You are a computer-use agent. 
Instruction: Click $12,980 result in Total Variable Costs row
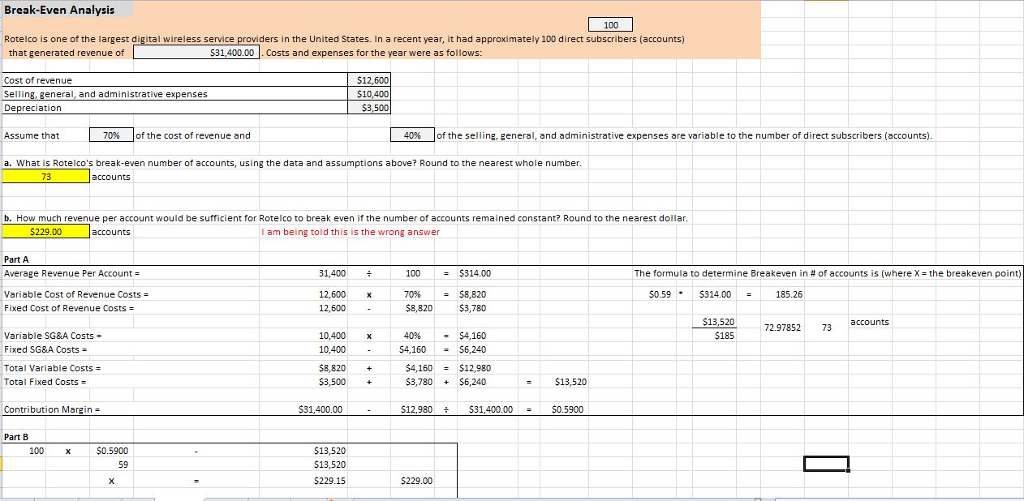(475, 368)
